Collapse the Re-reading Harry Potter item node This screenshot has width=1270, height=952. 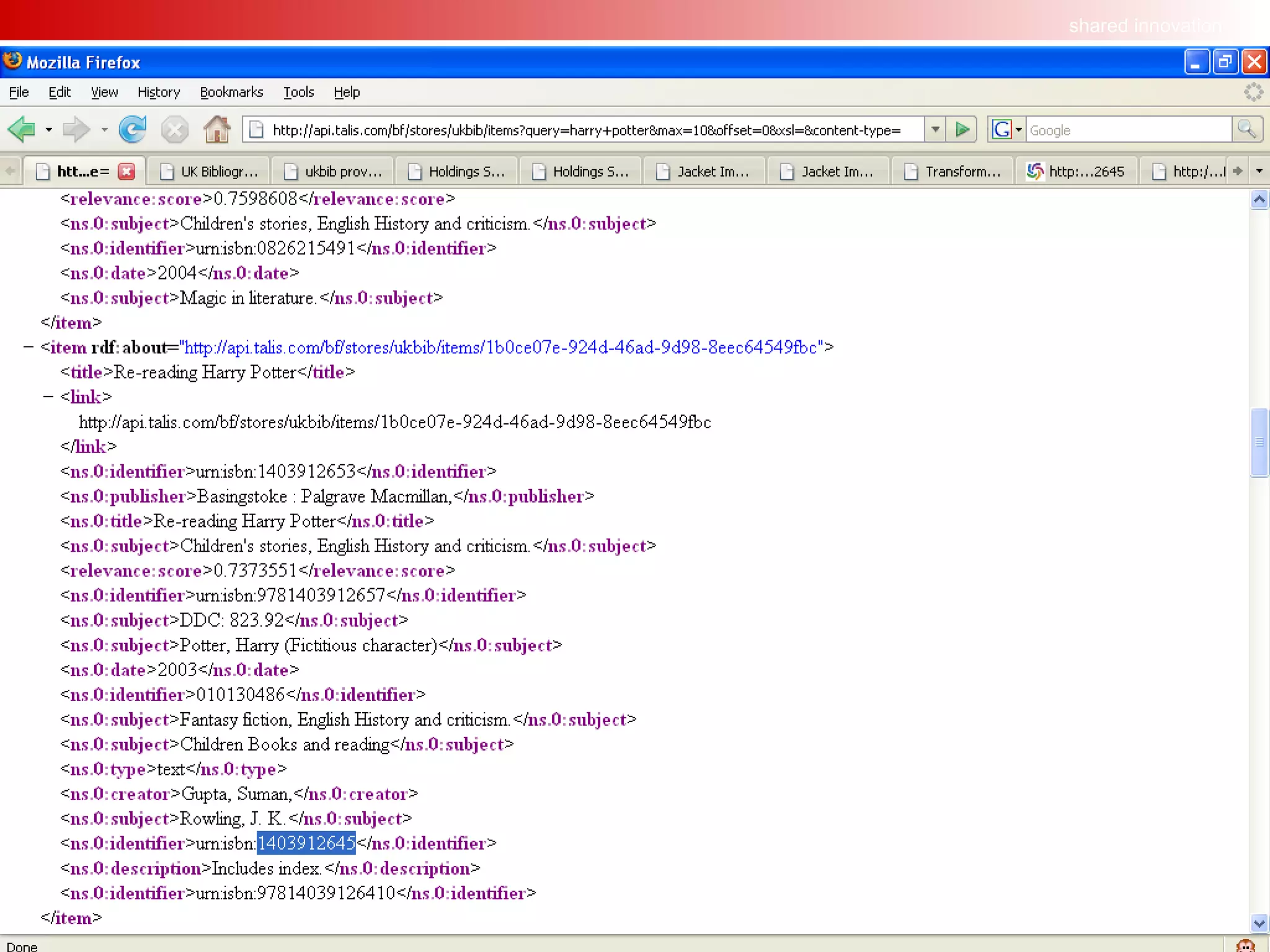coord(28,347)
